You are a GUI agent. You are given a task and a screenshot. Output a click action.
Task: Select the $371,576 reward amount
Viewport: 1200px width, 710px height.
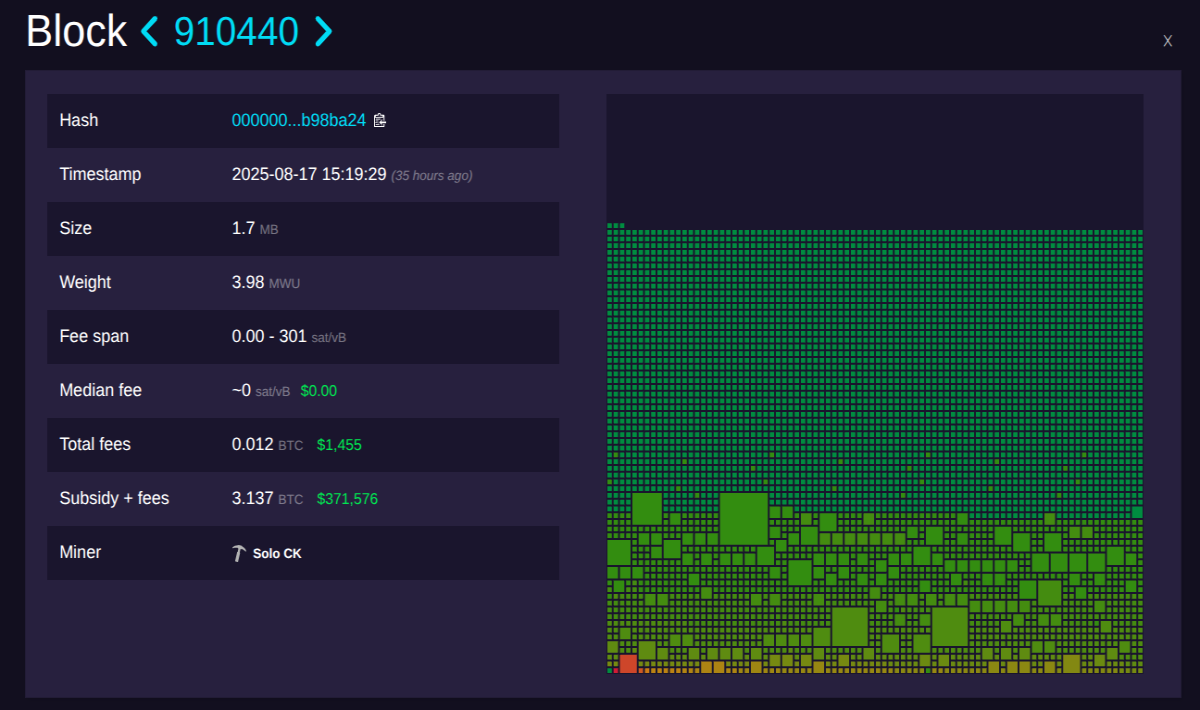(x=347, y=499)
